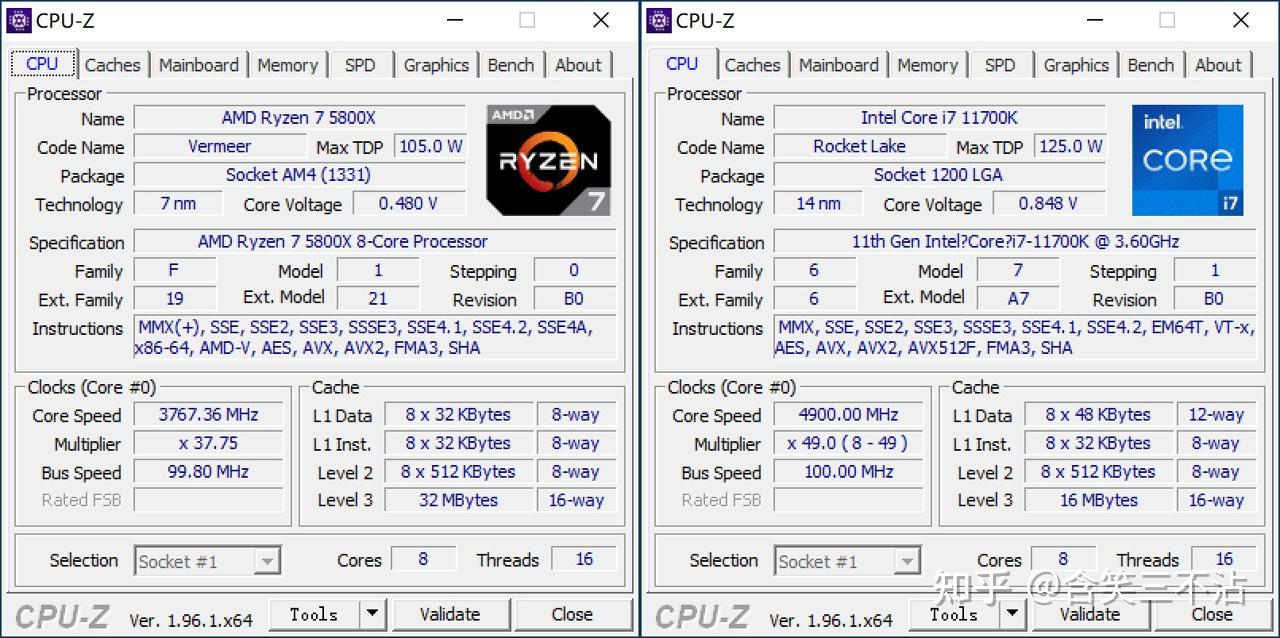Click the name field Intel Core i7 11700K
Image resolution: width=1280 pixels, height=638 pixels.
[x=939, y=118]
